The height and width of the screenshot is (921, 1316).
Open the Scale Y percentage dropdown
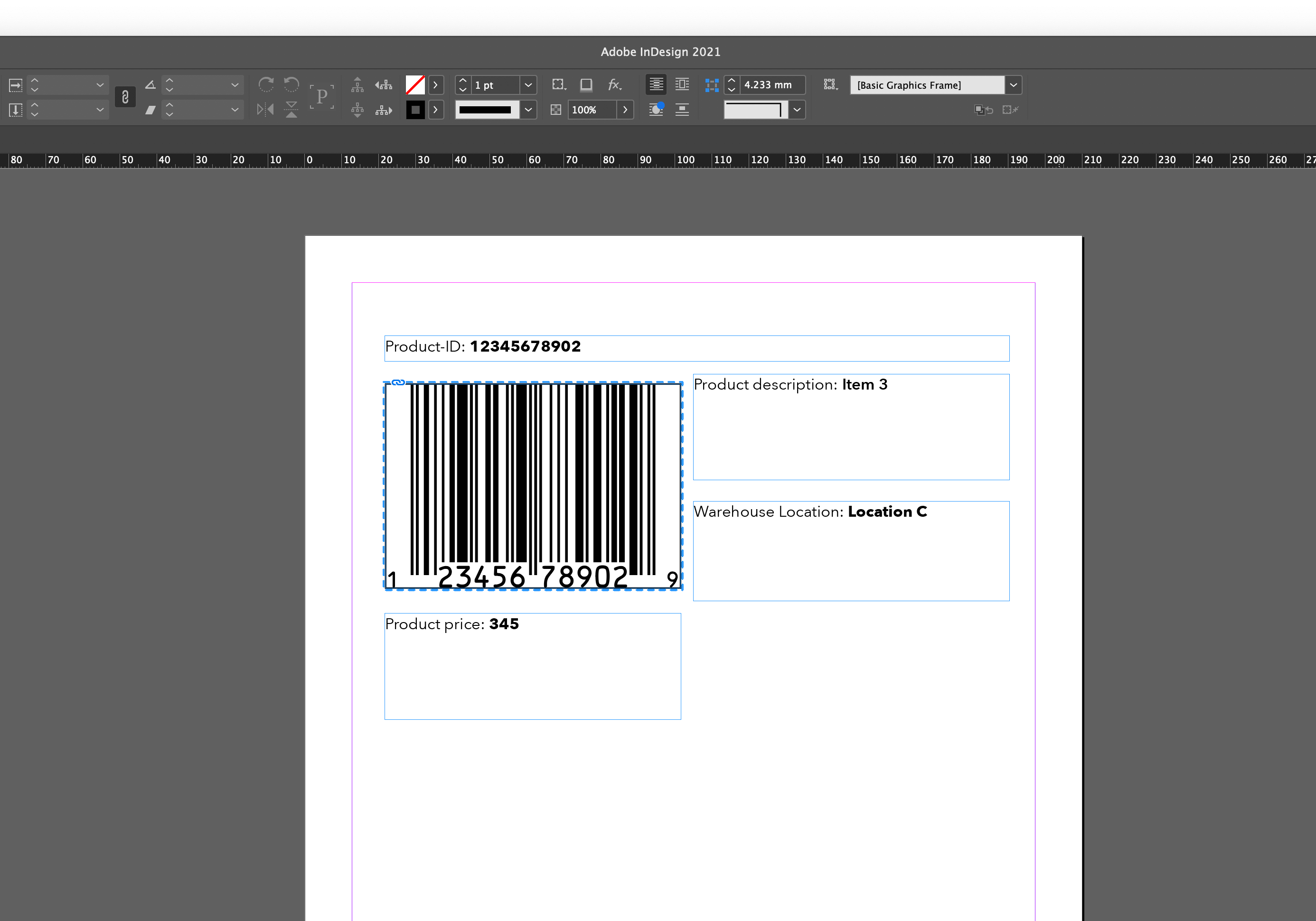coord(100,110)
